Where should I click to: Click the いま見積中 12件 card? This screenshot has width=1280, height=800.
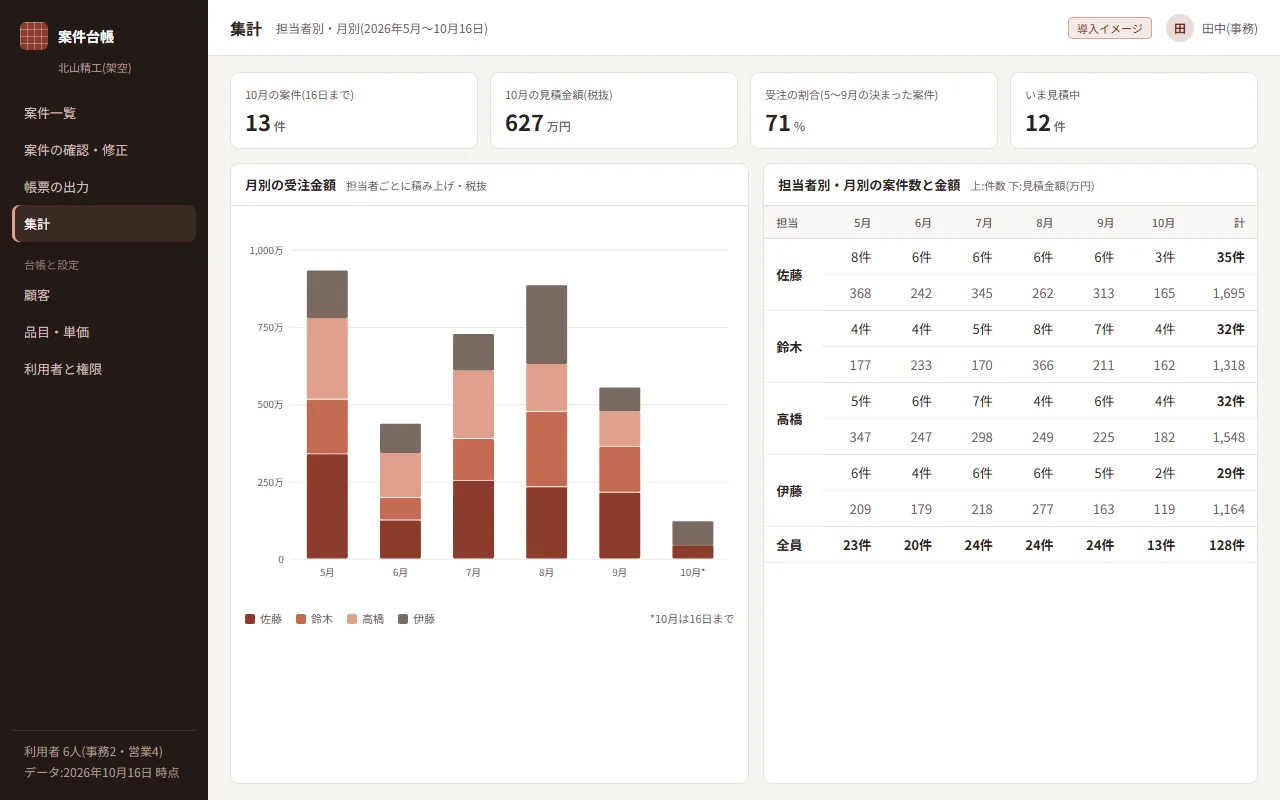pos(1134,110)
